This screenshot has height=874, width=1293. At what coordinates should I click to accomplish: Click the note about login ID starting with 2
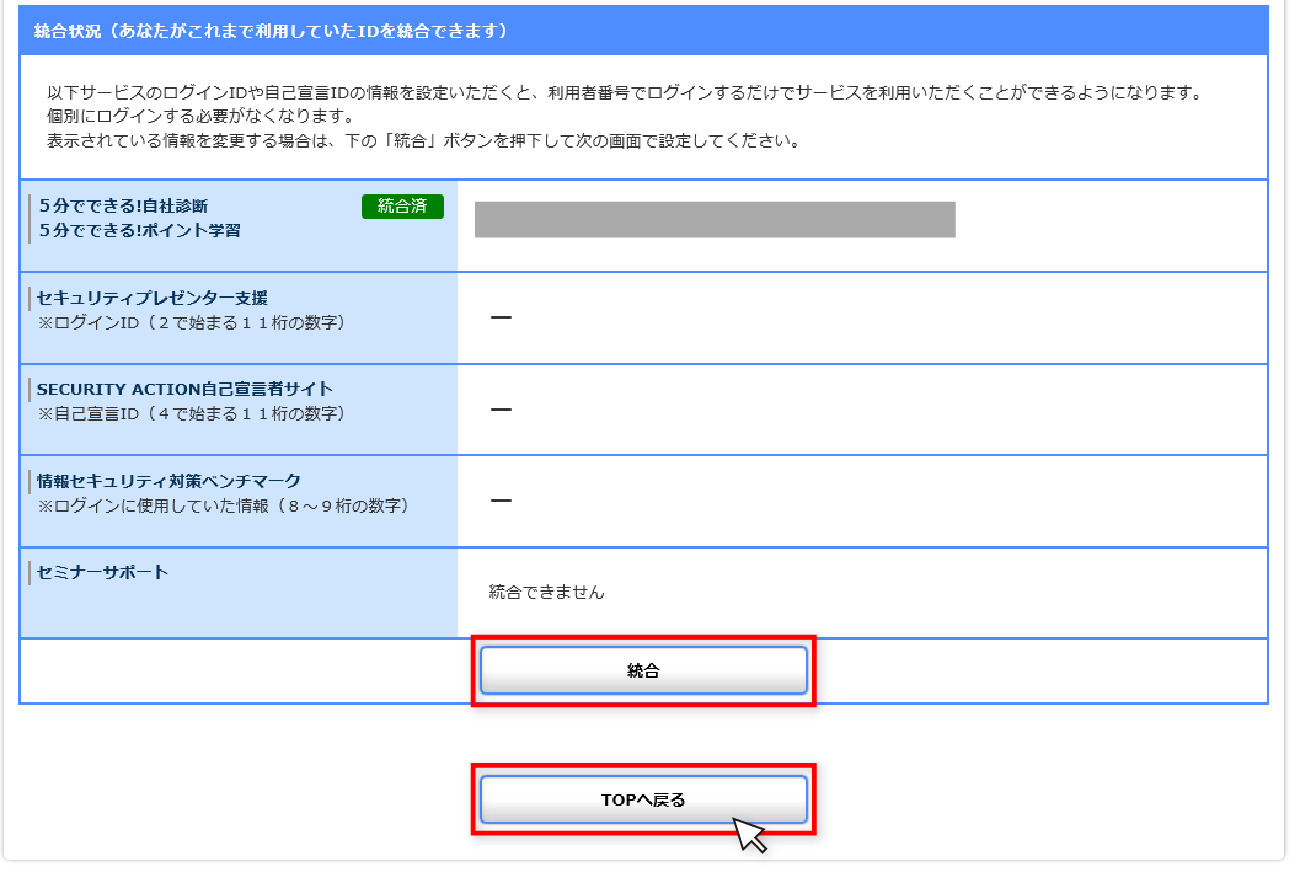click(x=190, y=322)
